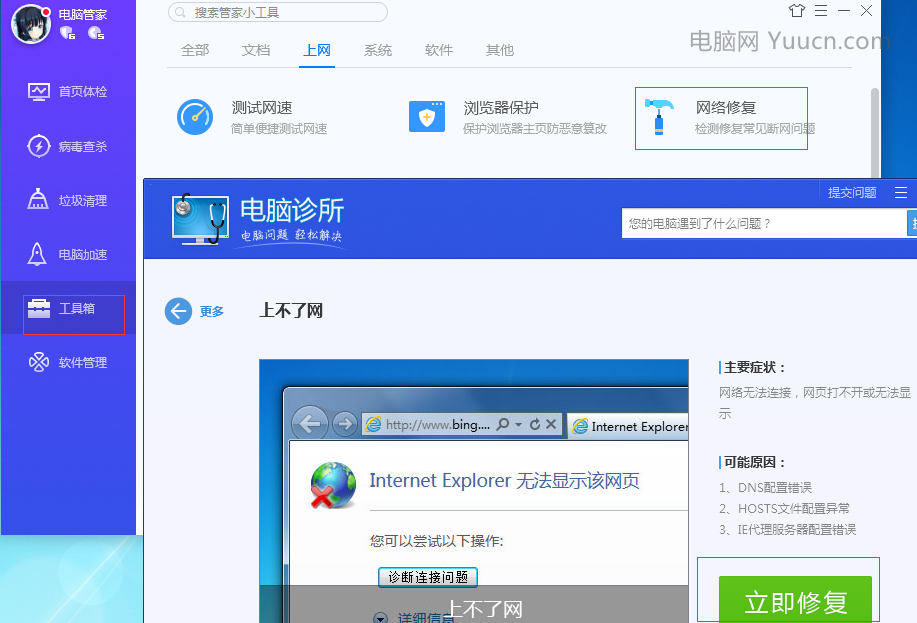Click the 垃圾清理 broom icon
Image resolution: width=917 pixels, height=623 pixels.
[38, 199]
